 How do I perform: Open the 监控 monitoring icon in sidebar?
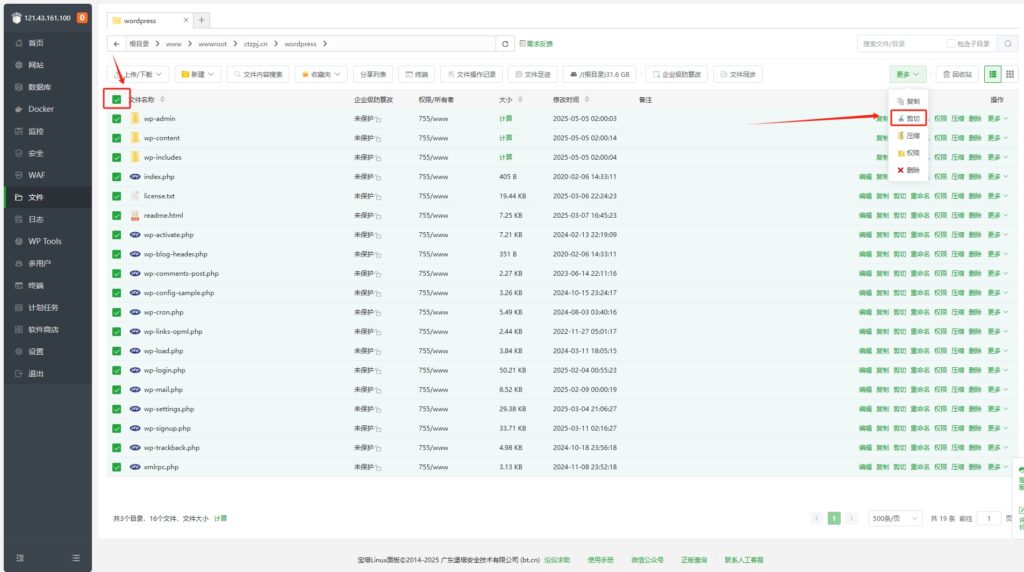coord(19,131)
